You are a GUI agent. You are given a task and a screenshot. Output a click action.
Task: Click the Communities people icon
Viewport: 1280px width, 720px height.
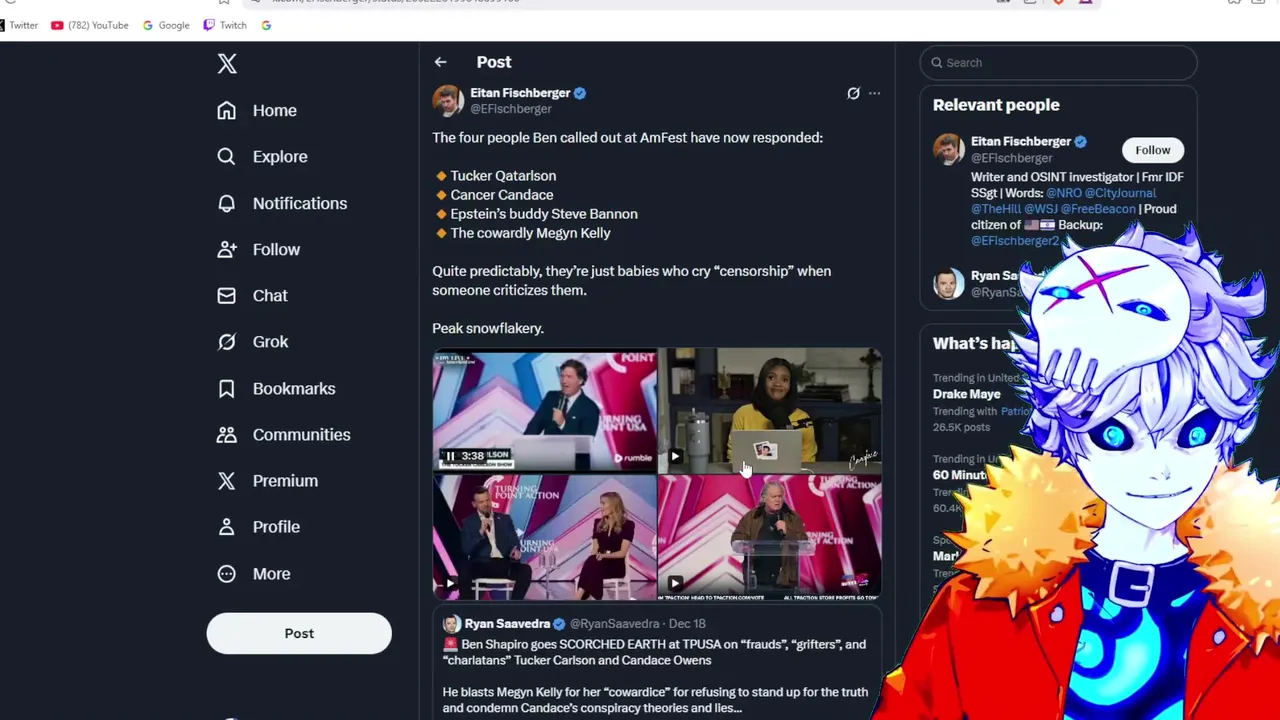point(227,434)
